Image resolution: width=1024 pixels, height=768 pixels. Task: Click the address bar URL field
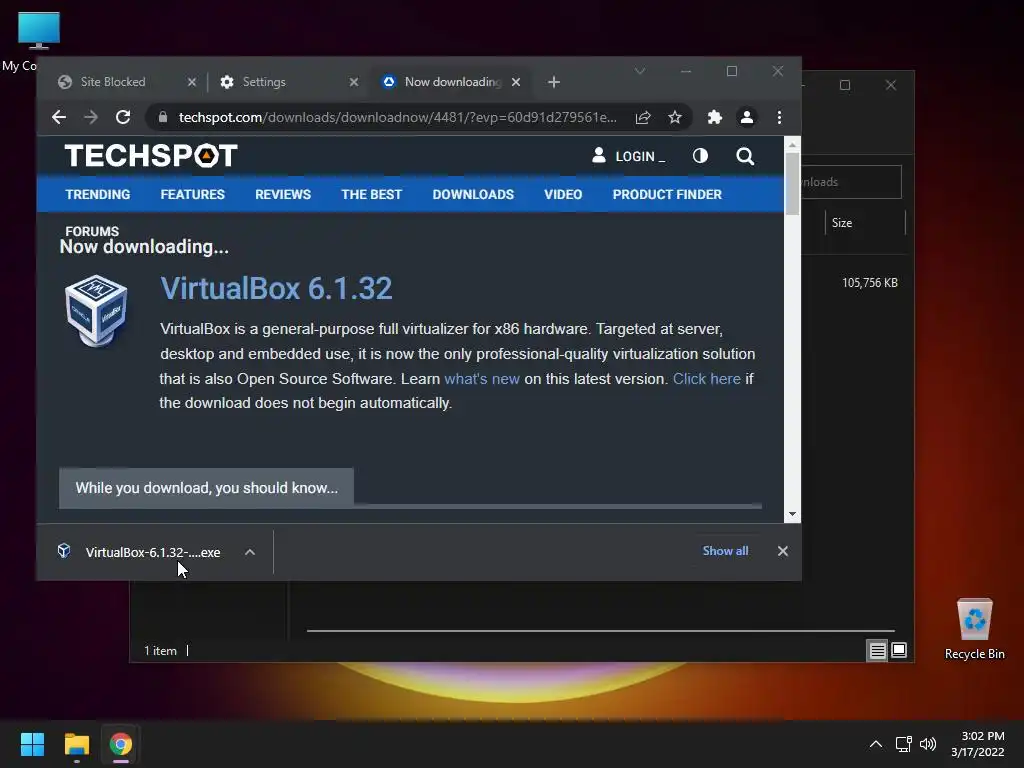click(397, 118)
